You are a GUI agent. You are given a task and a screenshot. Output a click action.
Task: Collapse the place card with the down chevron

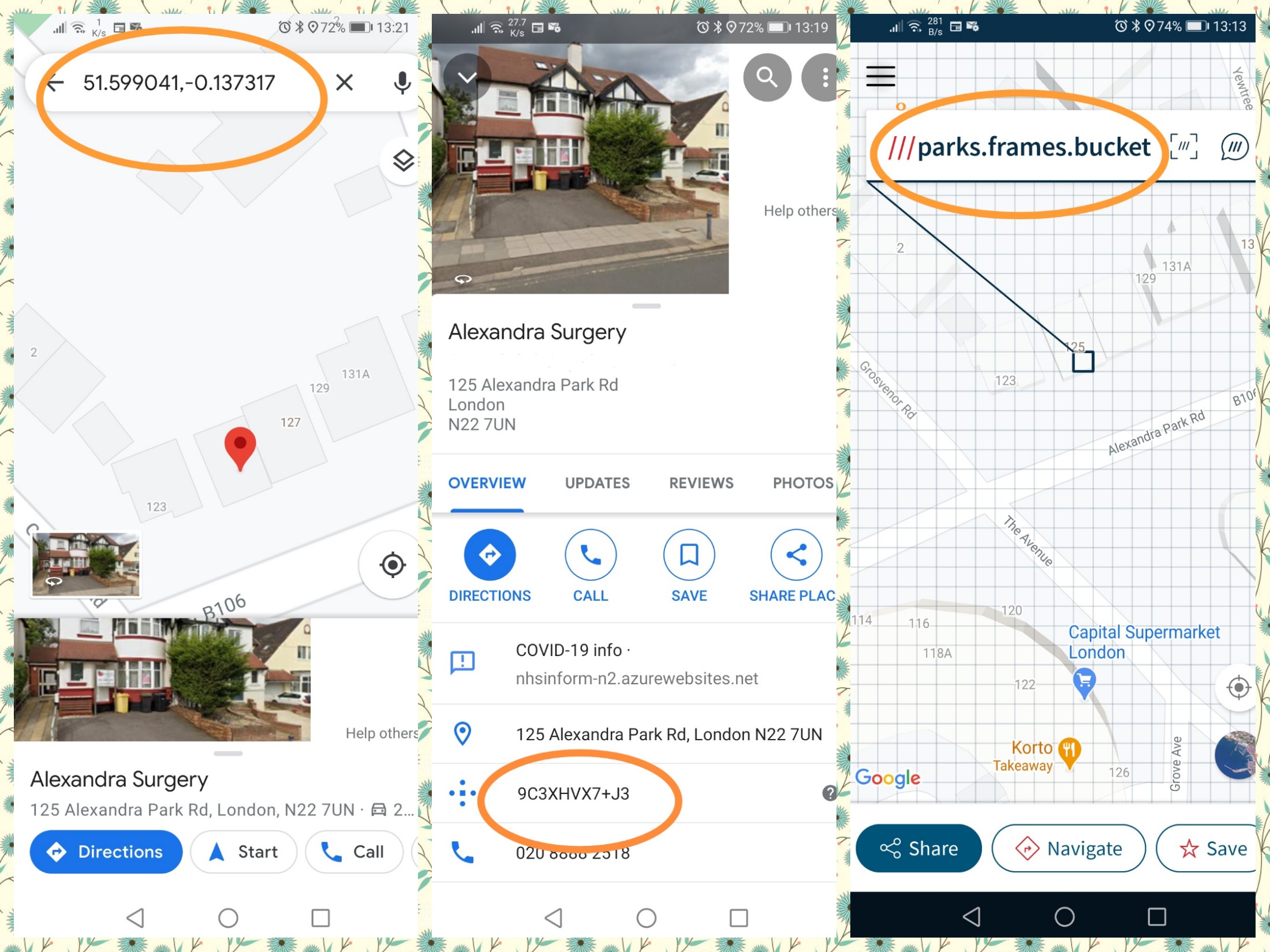click(466, 77)
